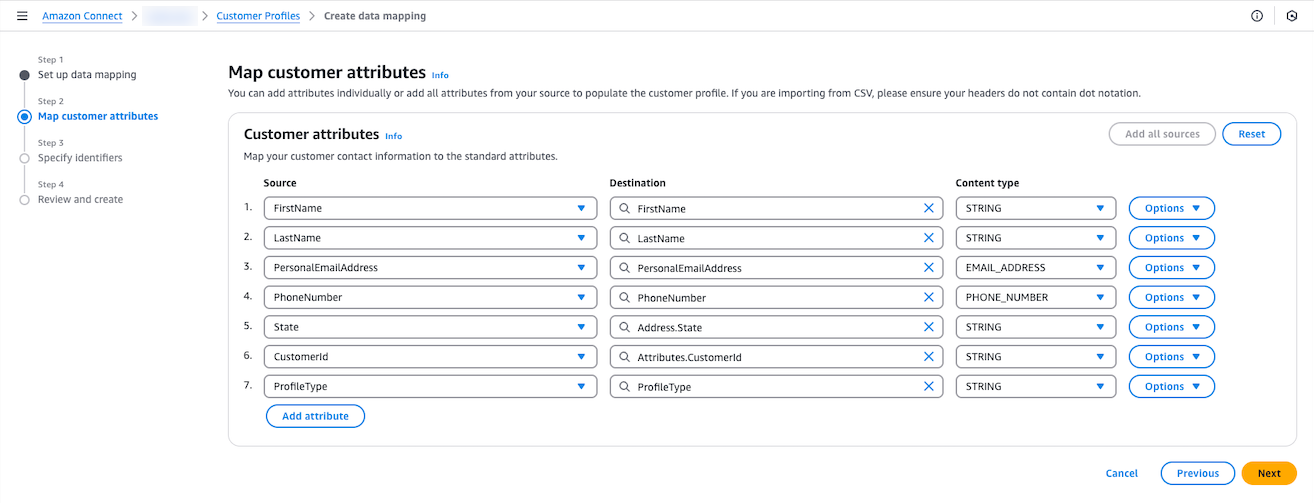Go to Amazon Connect breadcrumb
1314x503 pixels.
pyautogui.click(x=82, y=16)
